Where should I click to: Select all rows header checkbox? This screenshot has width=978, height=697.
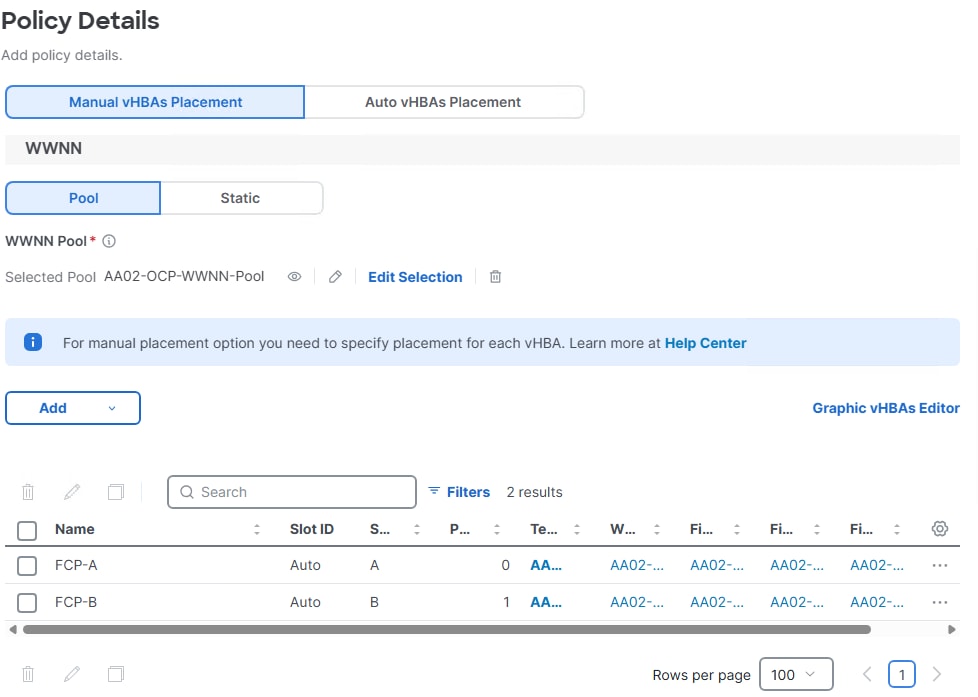click(x=27, y=530)
